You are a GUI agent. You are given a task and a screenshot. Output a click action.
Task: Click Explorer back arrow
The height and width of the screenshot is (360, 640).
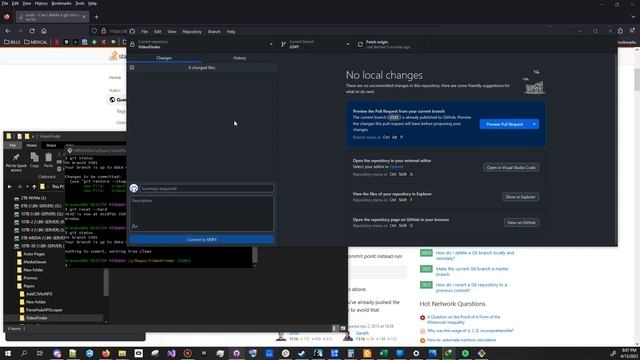[x=10, y=187]
